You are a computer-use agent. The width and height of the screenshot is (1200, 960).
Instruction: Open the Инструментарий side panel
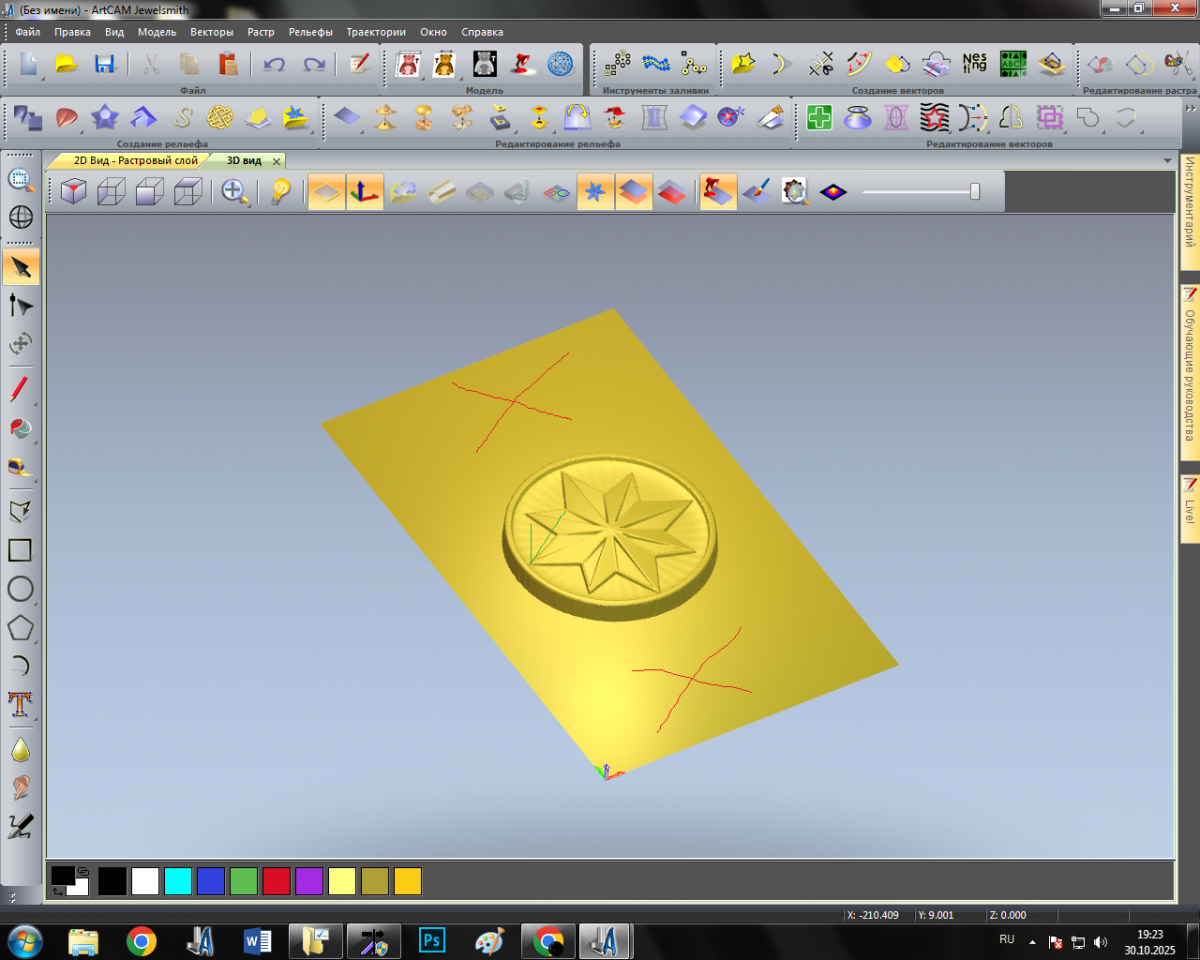(1190, 212)
